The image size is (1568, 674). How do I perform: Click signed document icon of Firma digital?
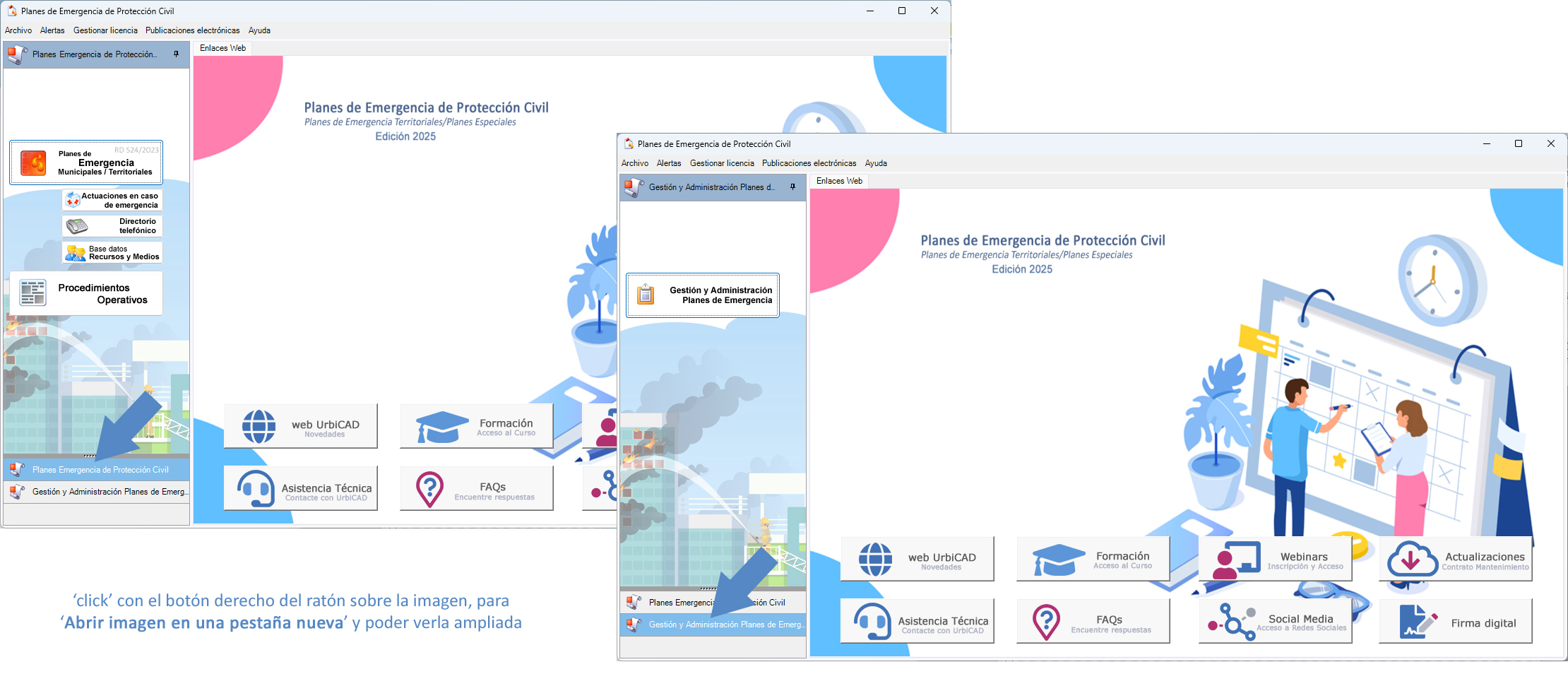[1418, 622]
